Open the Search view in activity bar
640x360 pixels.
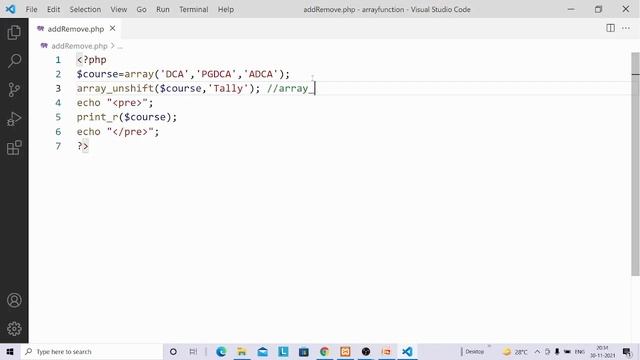pyautogui.click(x=14, y=61)
